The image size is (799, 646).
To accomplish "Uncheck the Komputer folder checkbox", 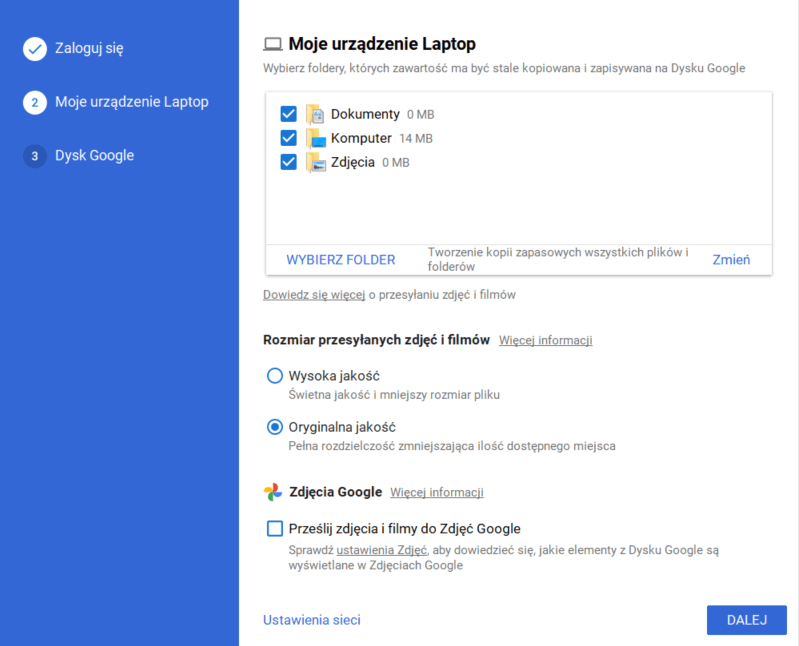I will point(288,138).
